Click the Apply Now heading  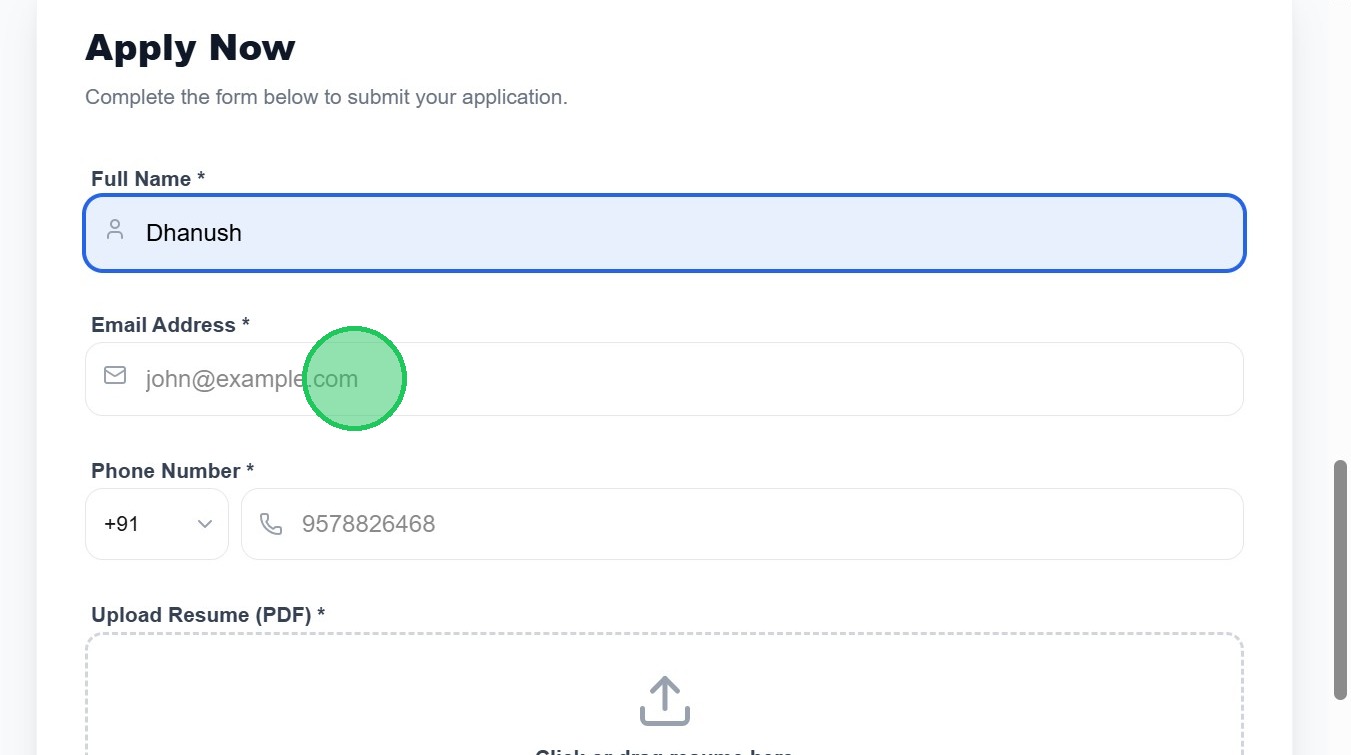click(190, 48)
